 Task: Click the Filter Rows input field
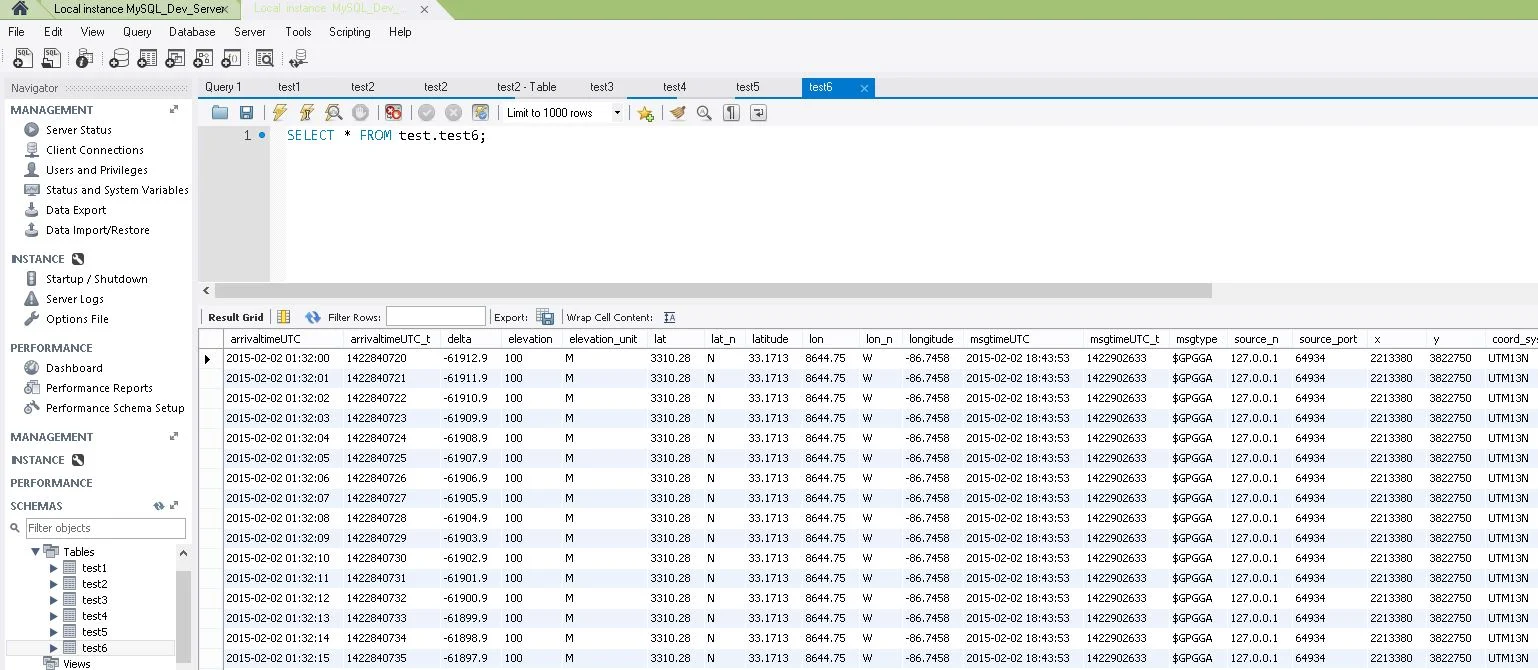pyautogui.click(x=435, y=317)
